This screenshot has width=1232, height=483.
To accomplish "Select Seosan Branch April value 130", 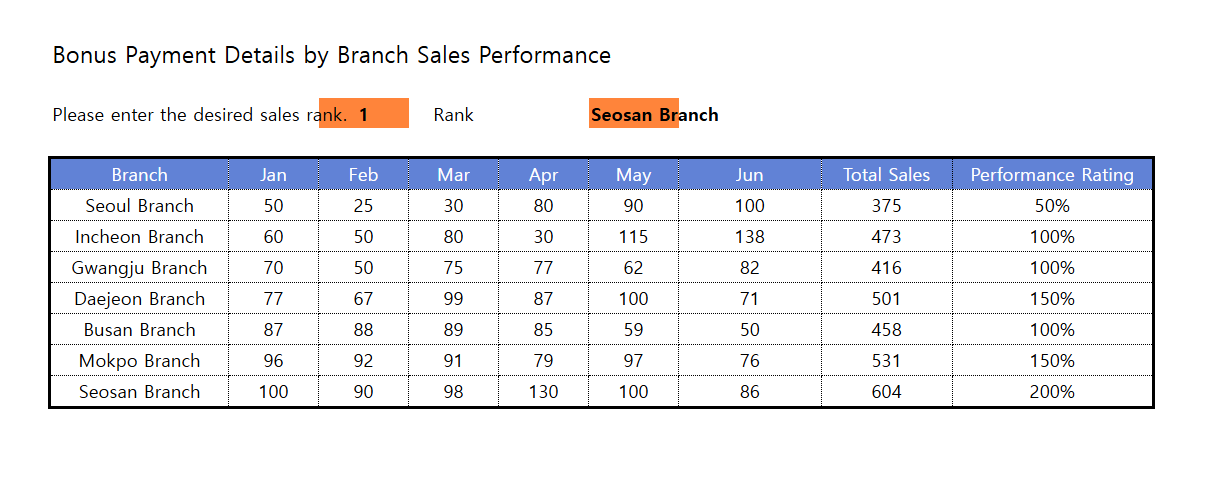I will pyautogui.click(x=544, y=392).
